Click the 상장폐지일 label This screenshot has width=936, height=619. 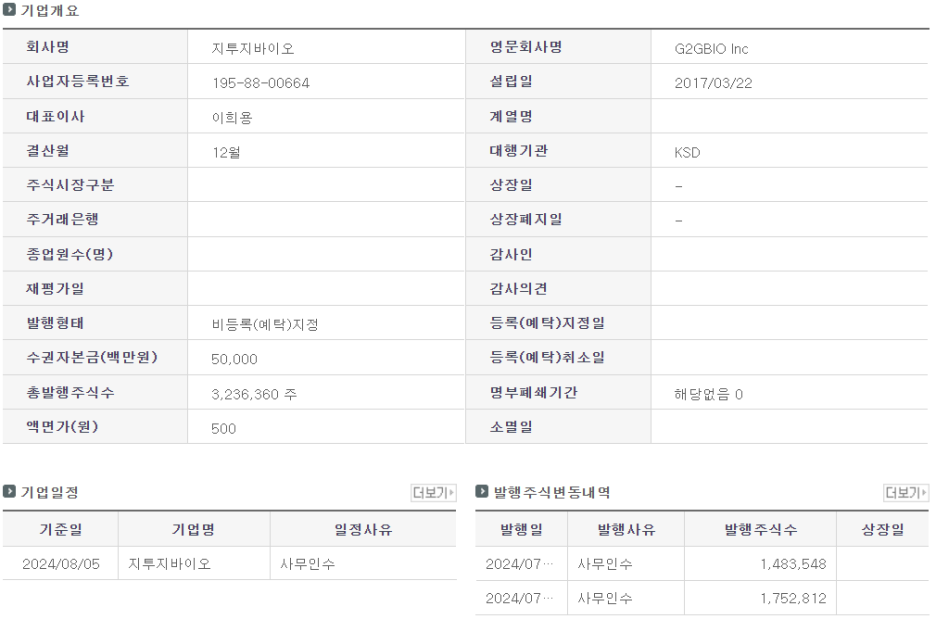point(526,219)
